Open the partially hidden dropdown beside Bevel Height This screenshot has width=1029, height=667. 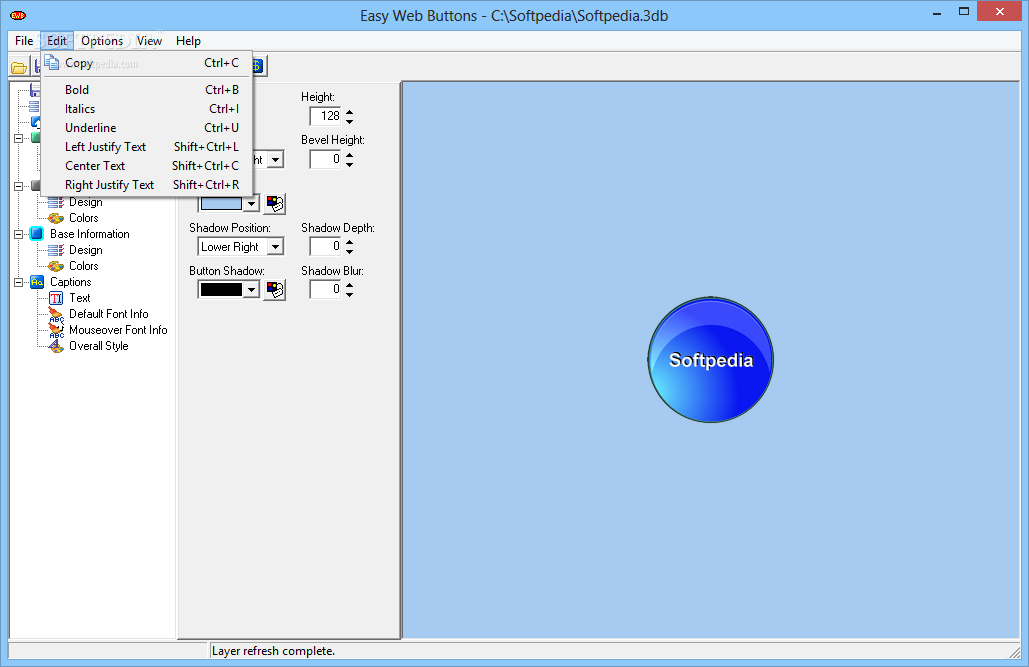tap(276, 160)
